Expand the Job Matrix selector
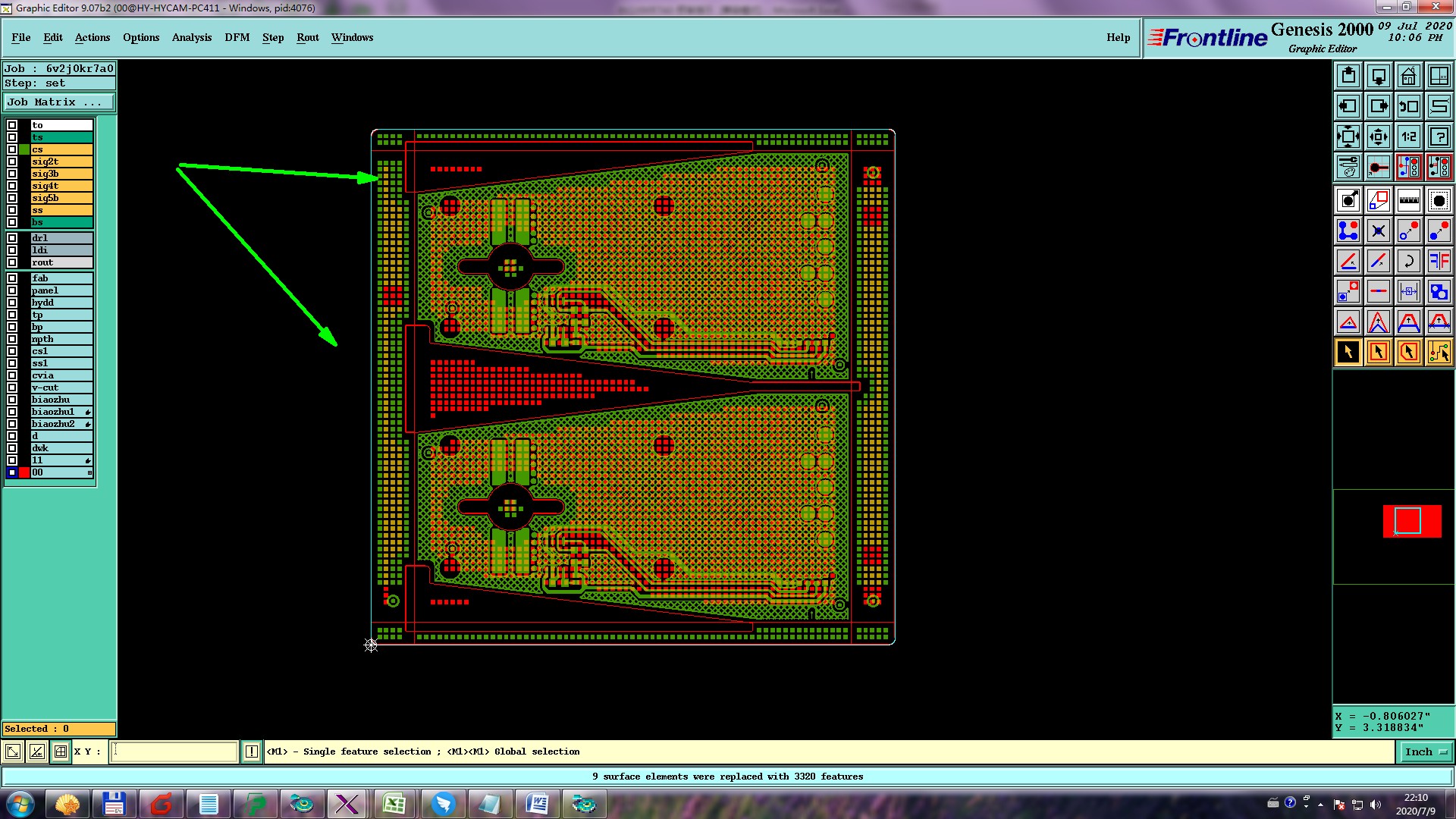This screenshot has height=819, width=1456. pos(59,102)
